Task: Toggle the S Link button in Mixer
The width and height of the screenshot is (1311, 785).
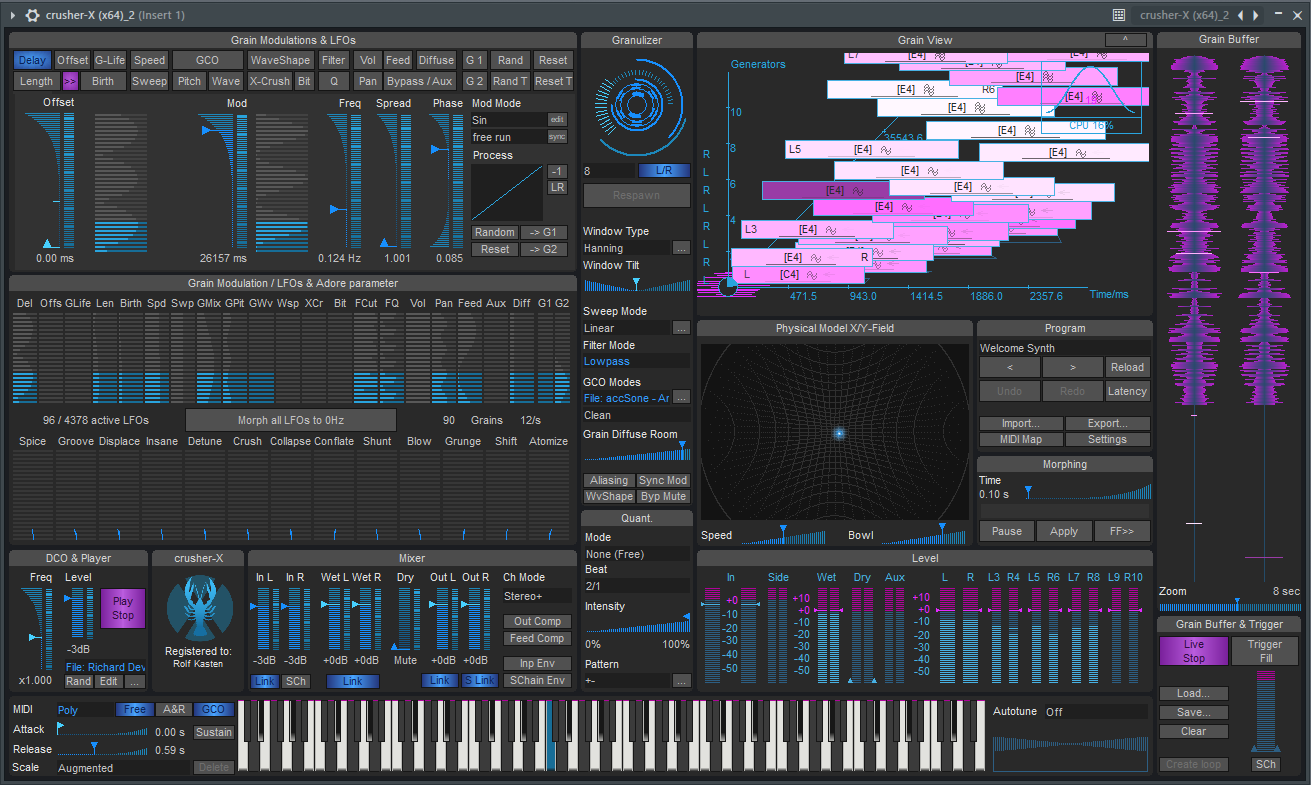Action: [x=479, y=681]
